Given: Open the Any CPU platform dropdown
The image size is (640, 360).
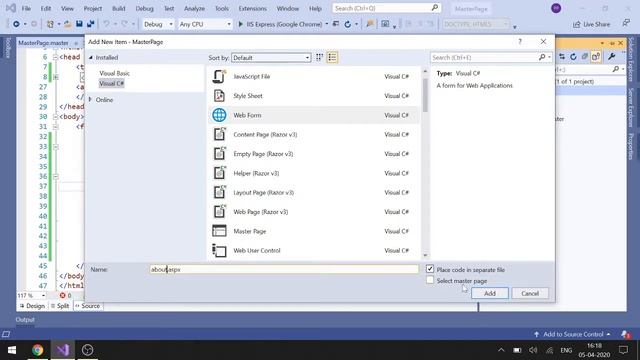Looking at the screenshot, I should click(205, 24).
